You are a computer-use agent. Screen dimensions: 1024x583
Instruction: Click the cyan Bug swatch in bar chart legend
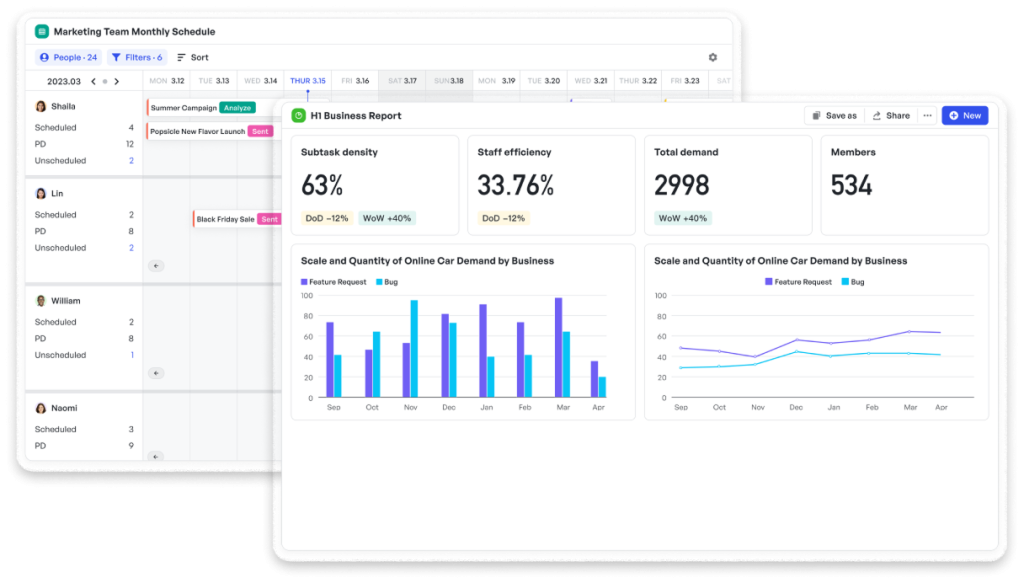pyautogui.click(x=378, y=282)
